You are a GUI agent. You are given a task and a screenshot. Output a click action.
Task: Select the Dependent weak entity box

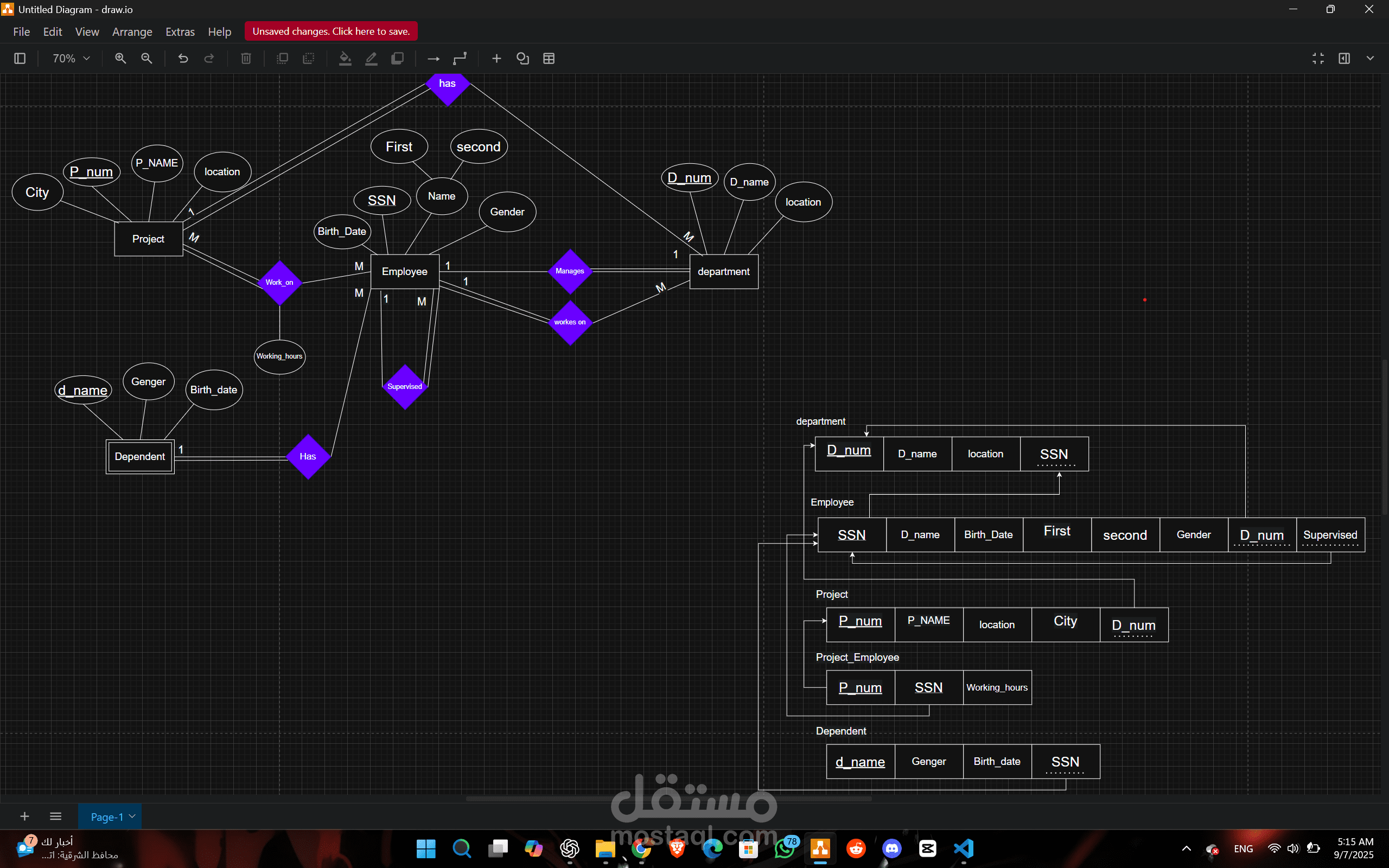click(140, 456)
